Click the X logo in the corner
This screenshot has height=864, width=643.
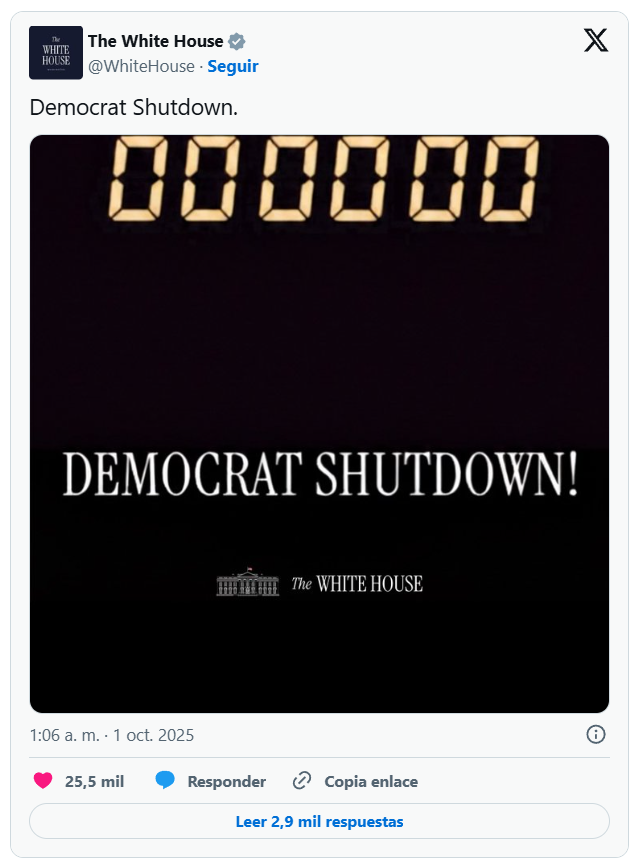tap(595, 40)
